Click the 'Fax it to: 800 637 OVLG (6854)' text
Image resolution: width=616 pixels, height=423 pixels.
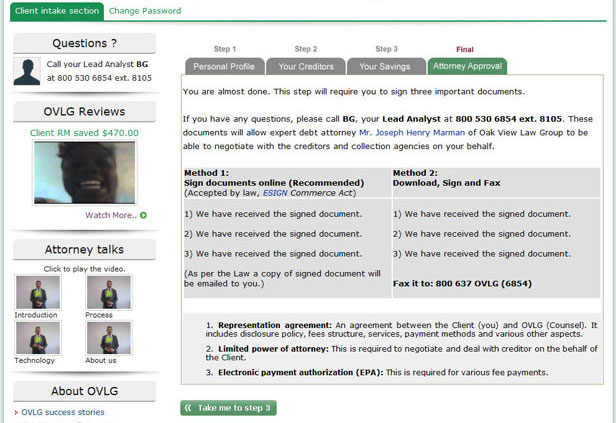click(x=462, y=284)
